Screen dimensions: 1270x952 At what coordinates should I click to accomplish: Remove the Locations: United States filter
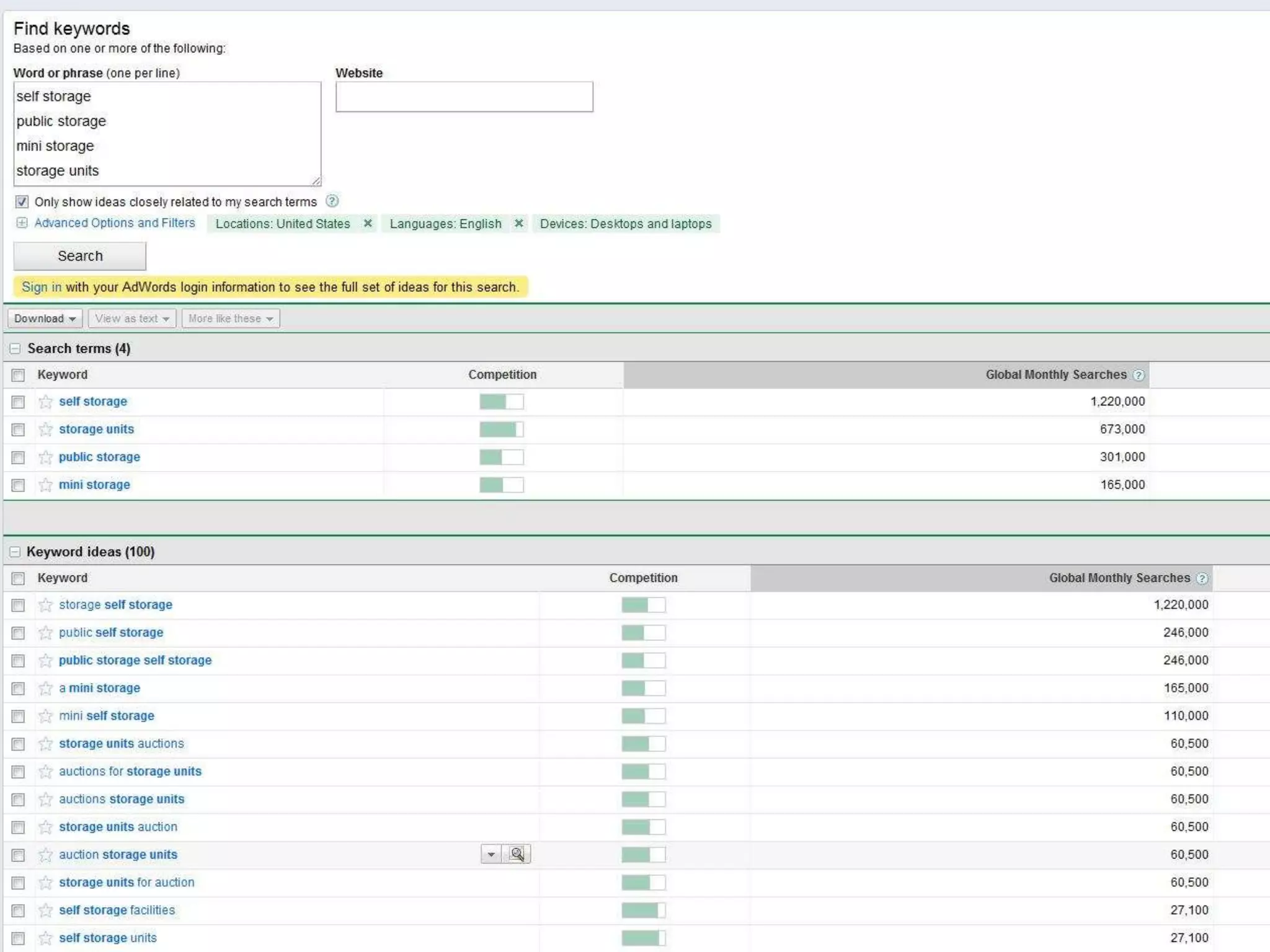click(368, 223)
